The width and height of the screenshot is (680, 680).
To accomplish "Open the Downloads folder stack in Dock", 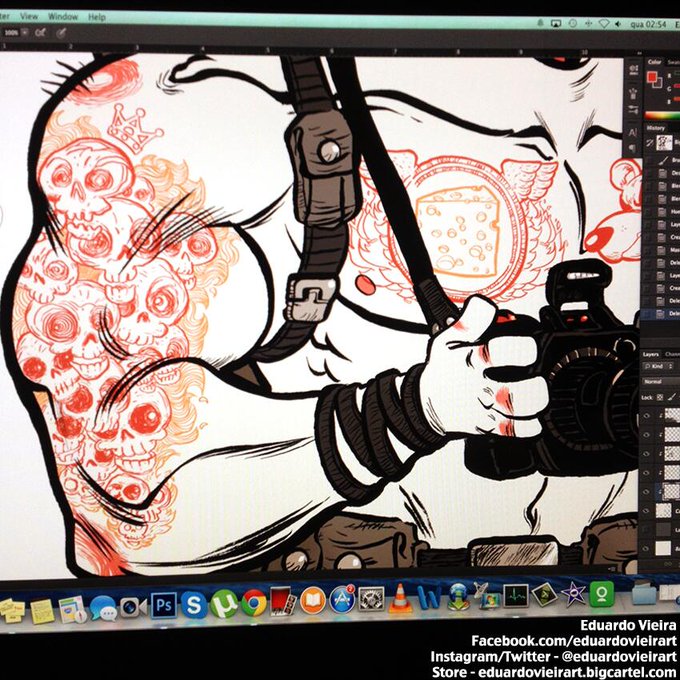I will point(644,593).
